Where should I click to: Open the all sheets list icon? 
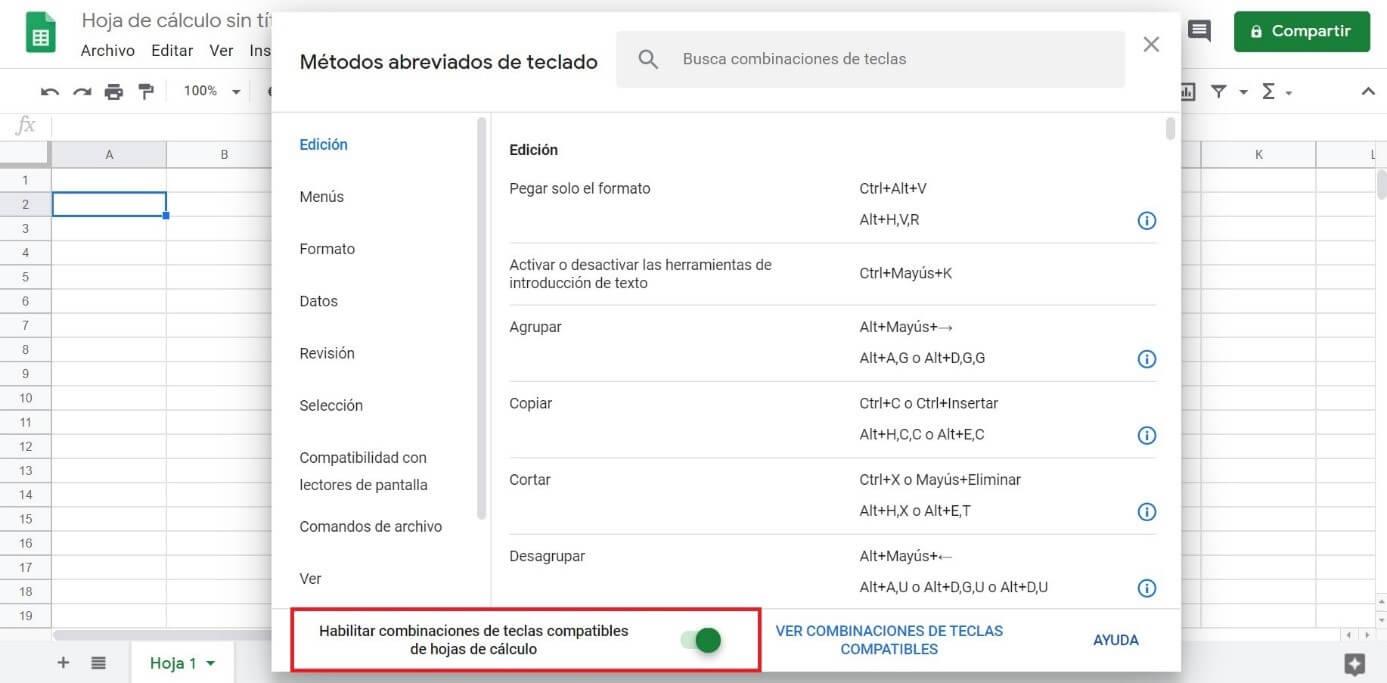pyautogui.click(x=97, y=662)
